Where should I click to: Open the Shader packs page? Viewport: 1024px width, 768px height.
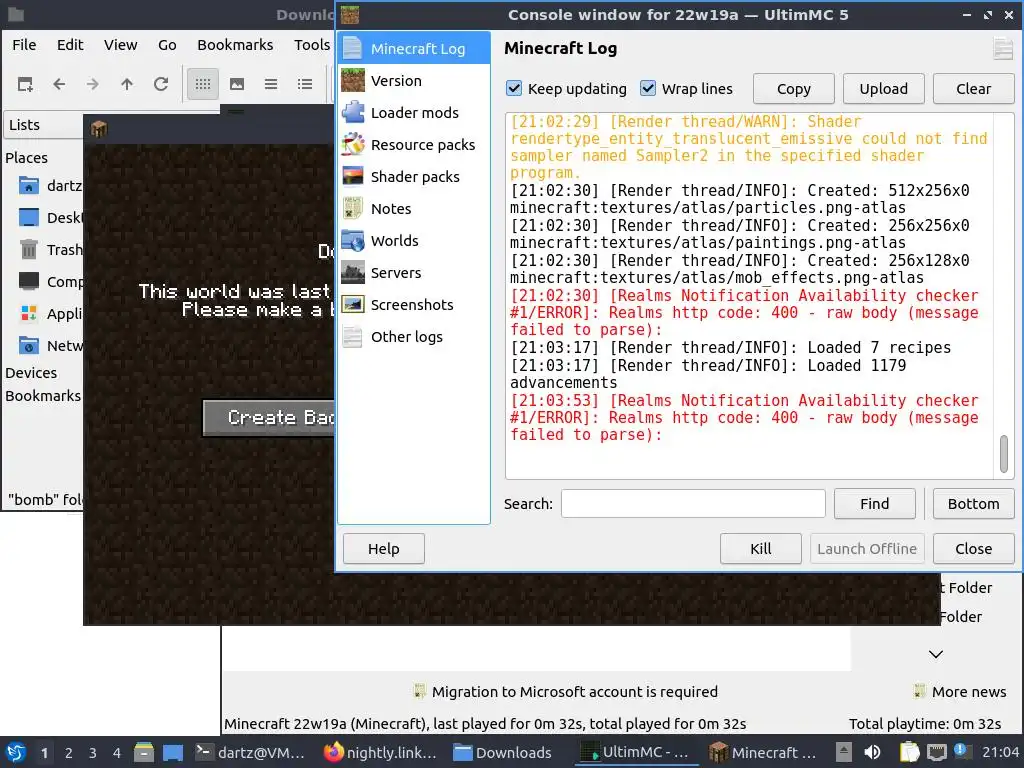point(413,177)
